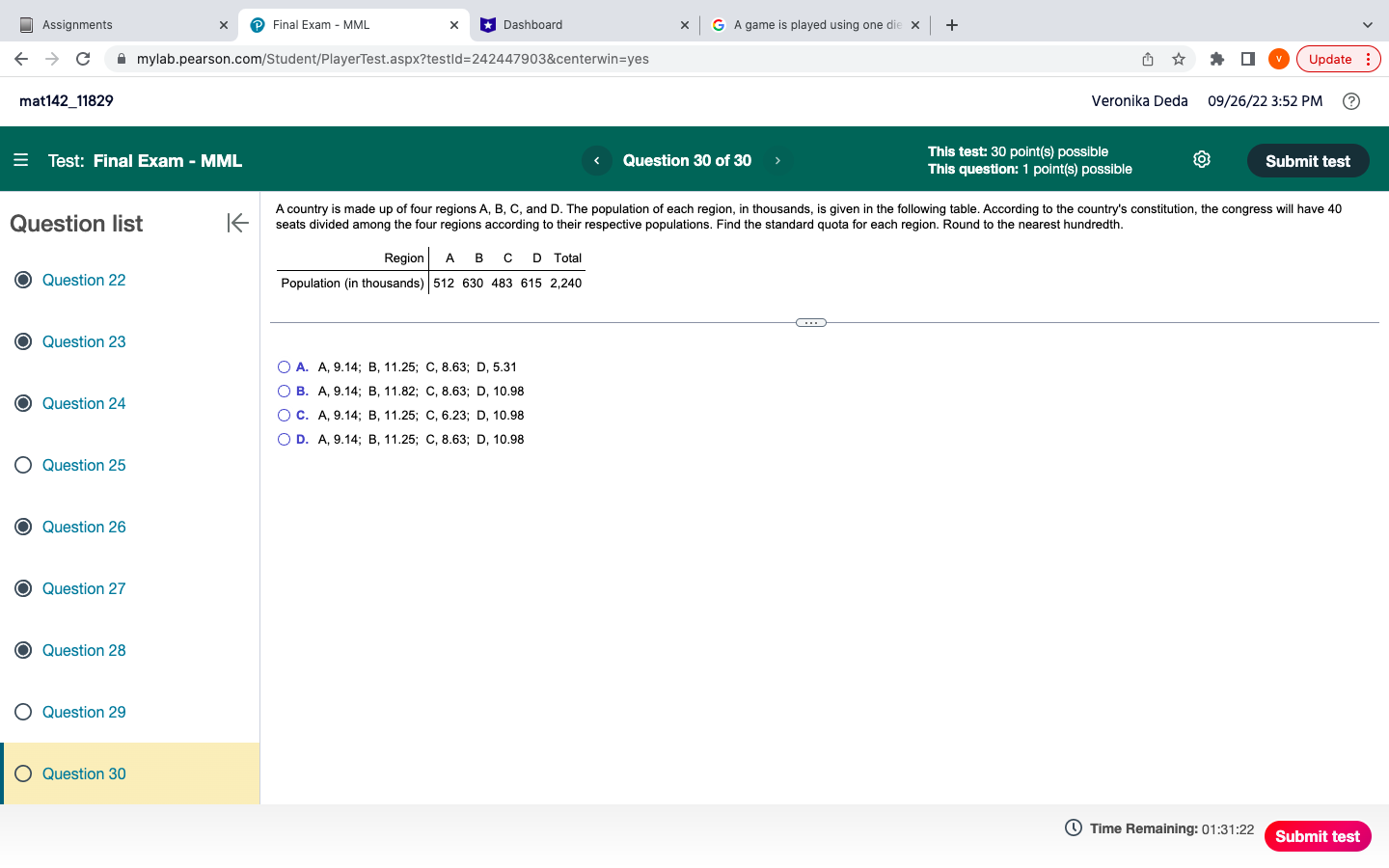Open the test settings gear

pos(1201,159)
